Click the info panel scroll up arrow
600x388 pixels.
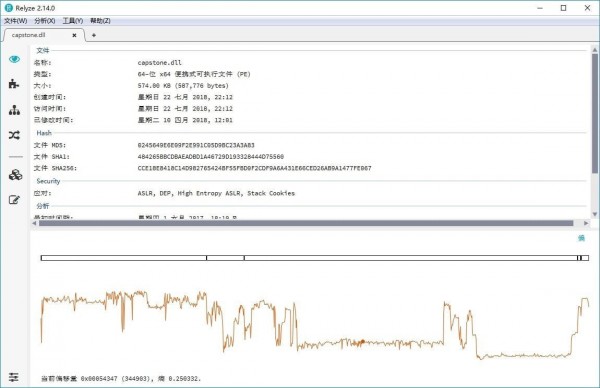coord(595,50)
